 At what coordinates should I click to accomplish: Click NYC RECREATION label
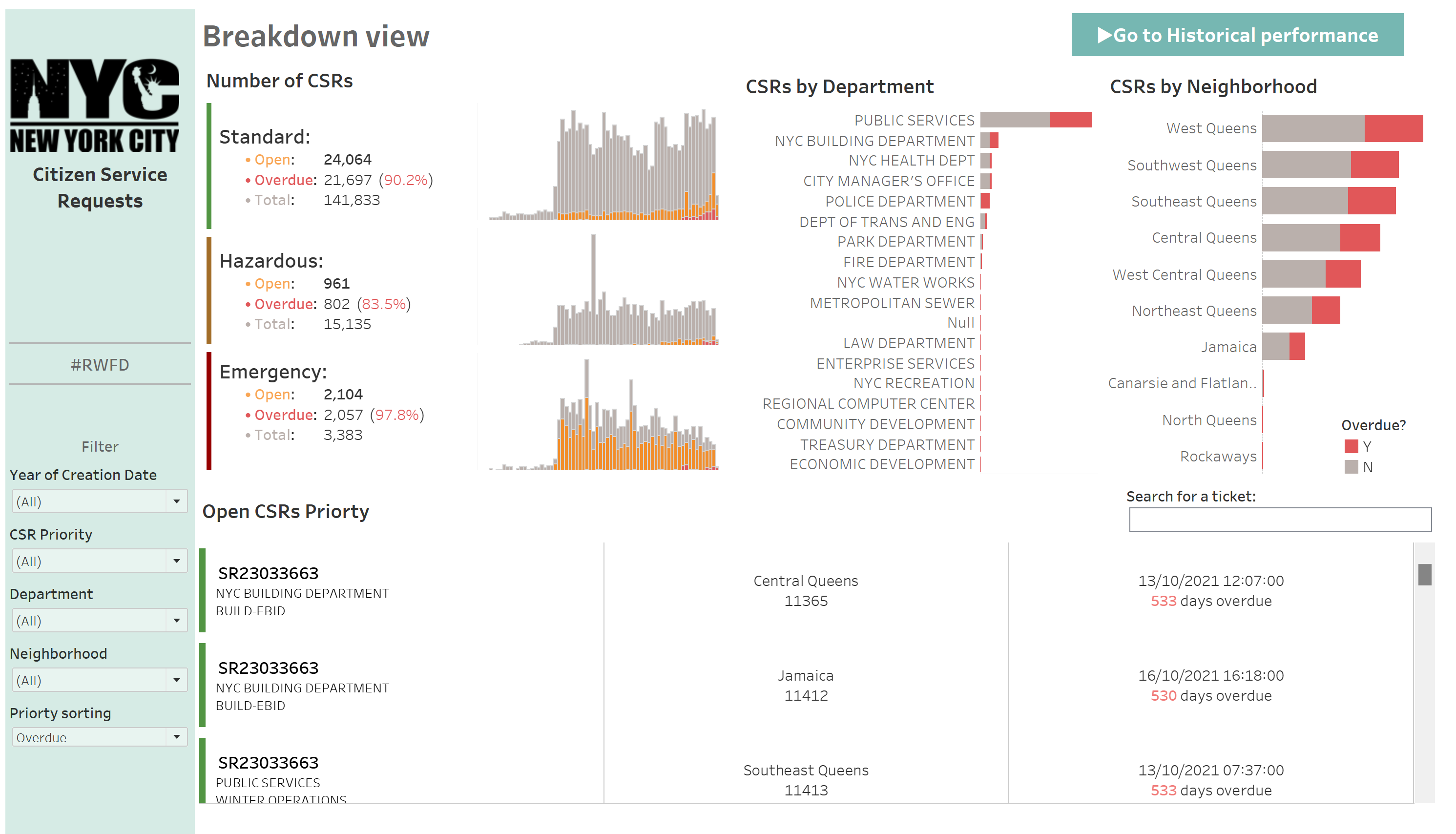coord(914,383)
